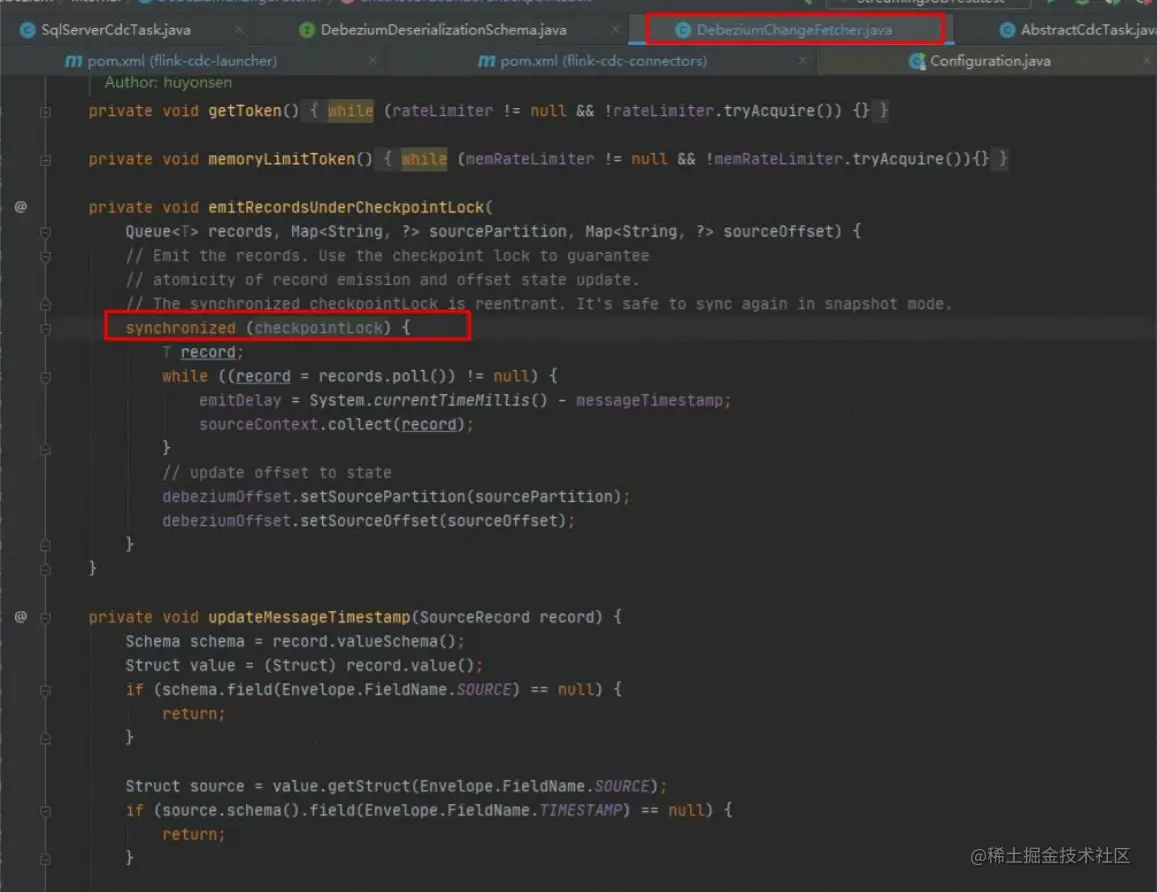Viewport: 1157px width, 892px height.
Task: Click 'setSourceOffset' method call
Action: pyautogui.click(x=369, y=521)
